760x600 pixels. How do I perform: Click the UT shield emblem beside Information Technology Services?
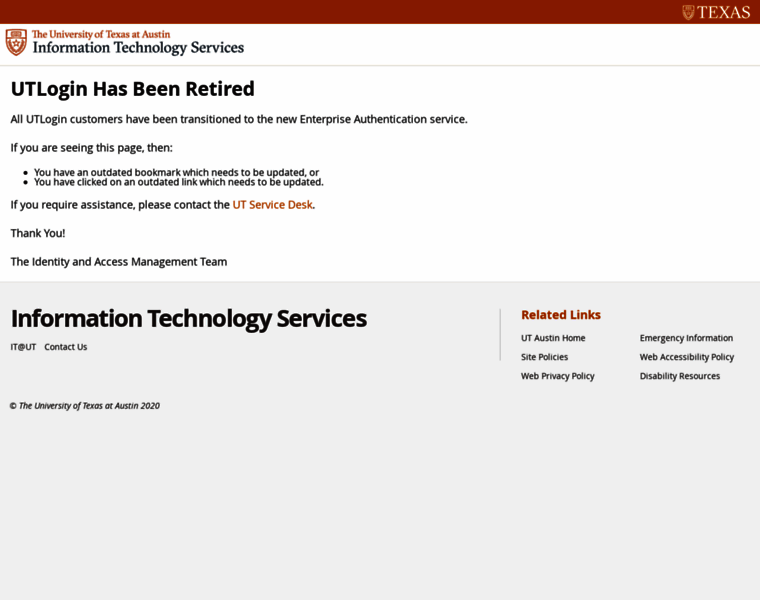coord(16,42)
